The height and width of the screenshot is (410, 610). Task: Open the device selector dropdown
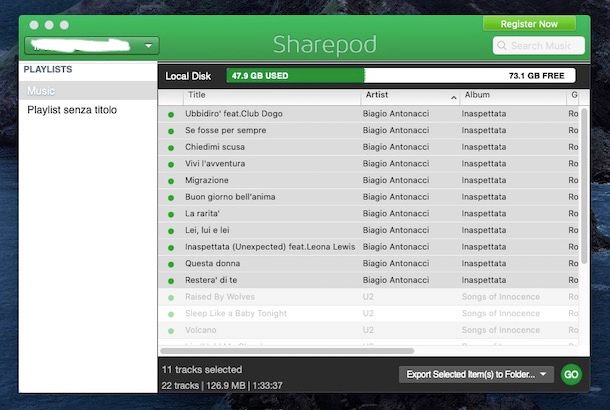(x=92, y=46)
